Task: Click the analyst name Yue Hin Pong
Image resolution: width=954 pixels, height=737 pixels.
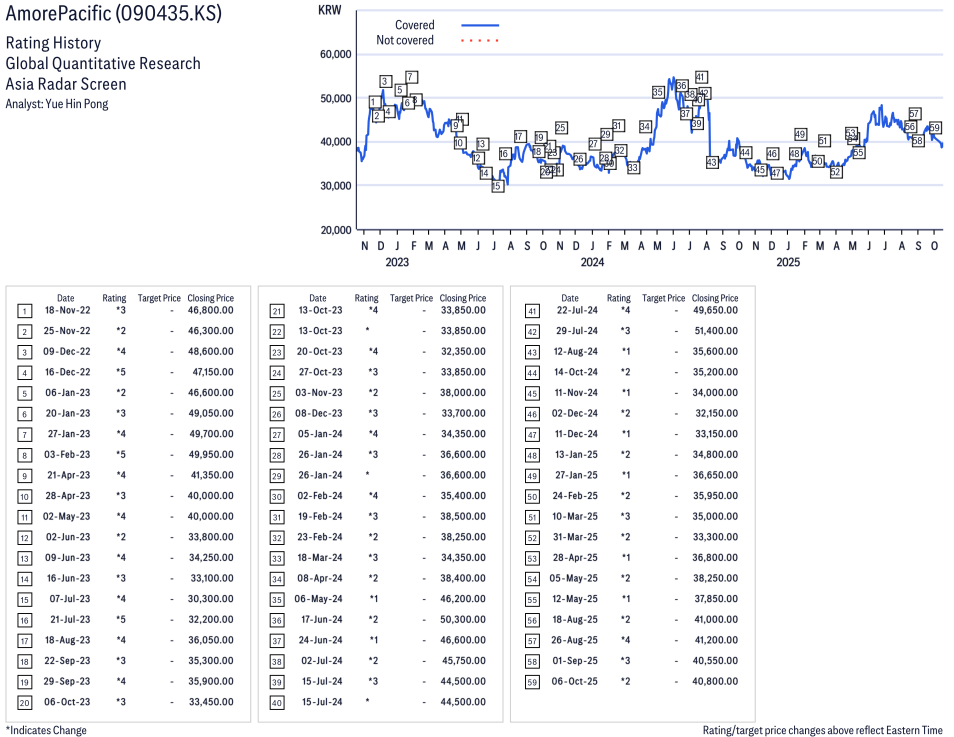Action: (x=75, y=104)
